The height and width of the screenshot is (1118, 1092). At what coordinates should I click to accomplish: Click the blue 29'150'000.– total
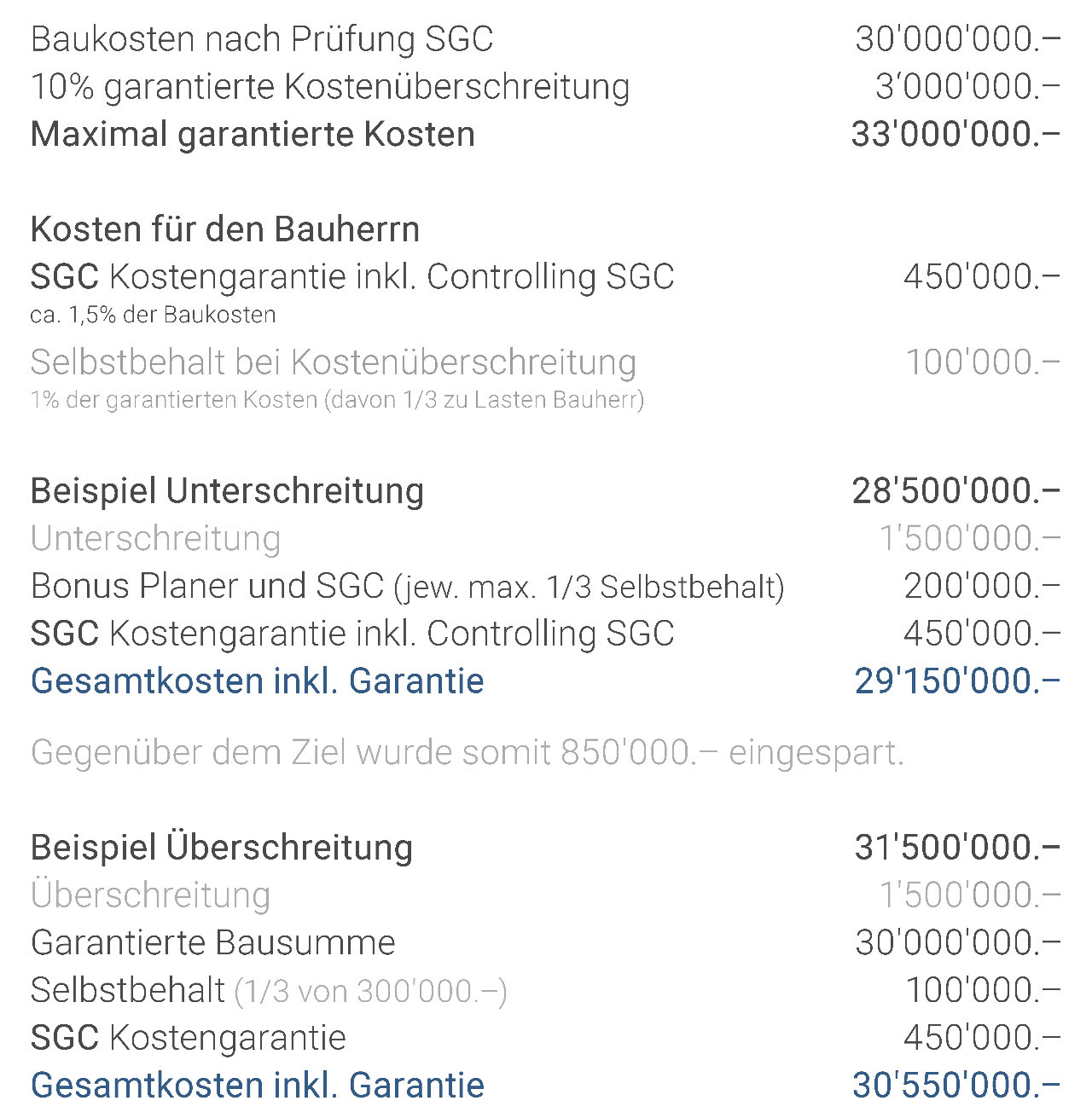pyautogui.click(x=957, y=681)
